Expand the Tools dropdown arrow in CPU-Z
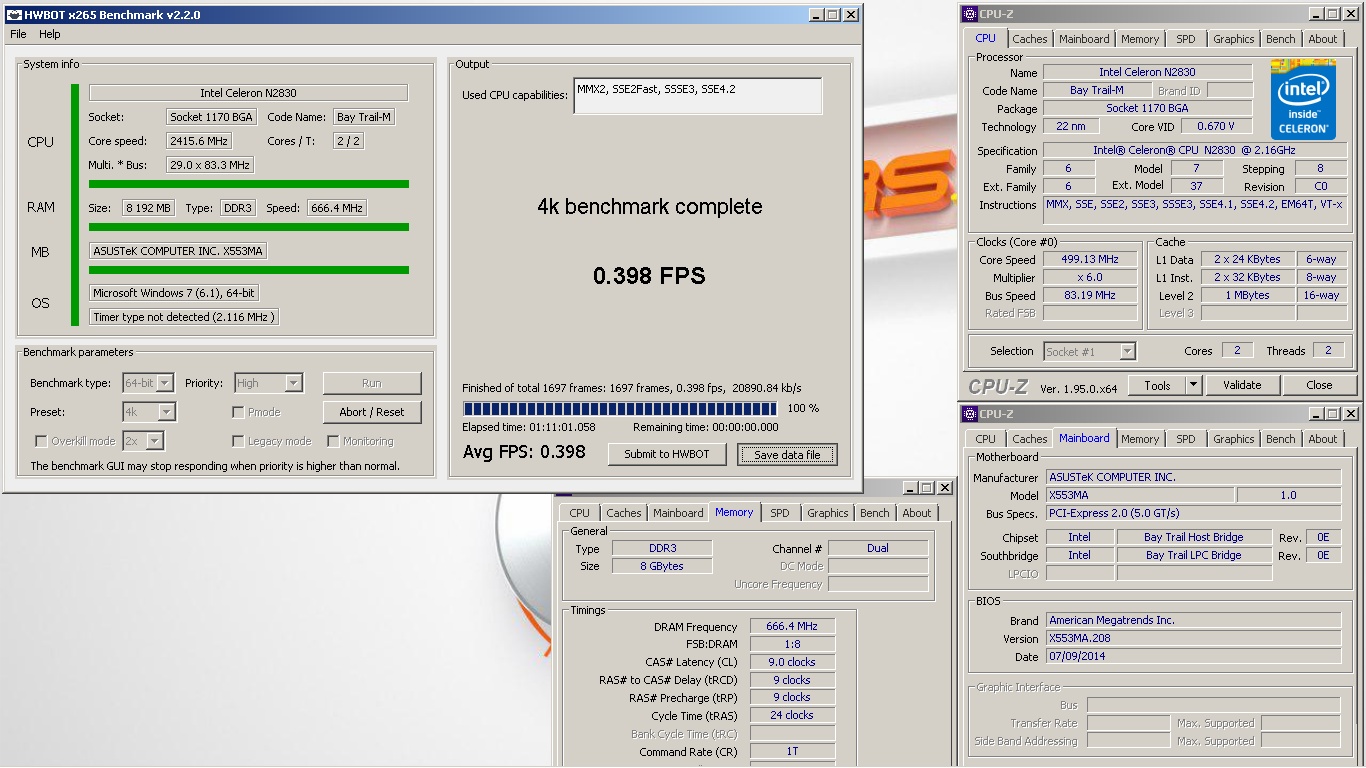 point(1193,385)
